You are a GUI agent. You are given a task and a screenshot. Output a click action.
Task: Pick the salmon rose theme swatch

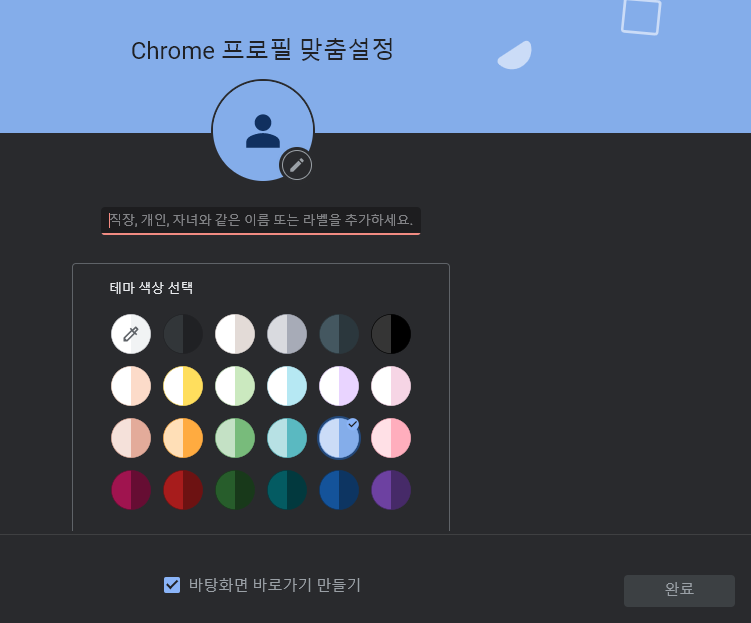(131, 438)
